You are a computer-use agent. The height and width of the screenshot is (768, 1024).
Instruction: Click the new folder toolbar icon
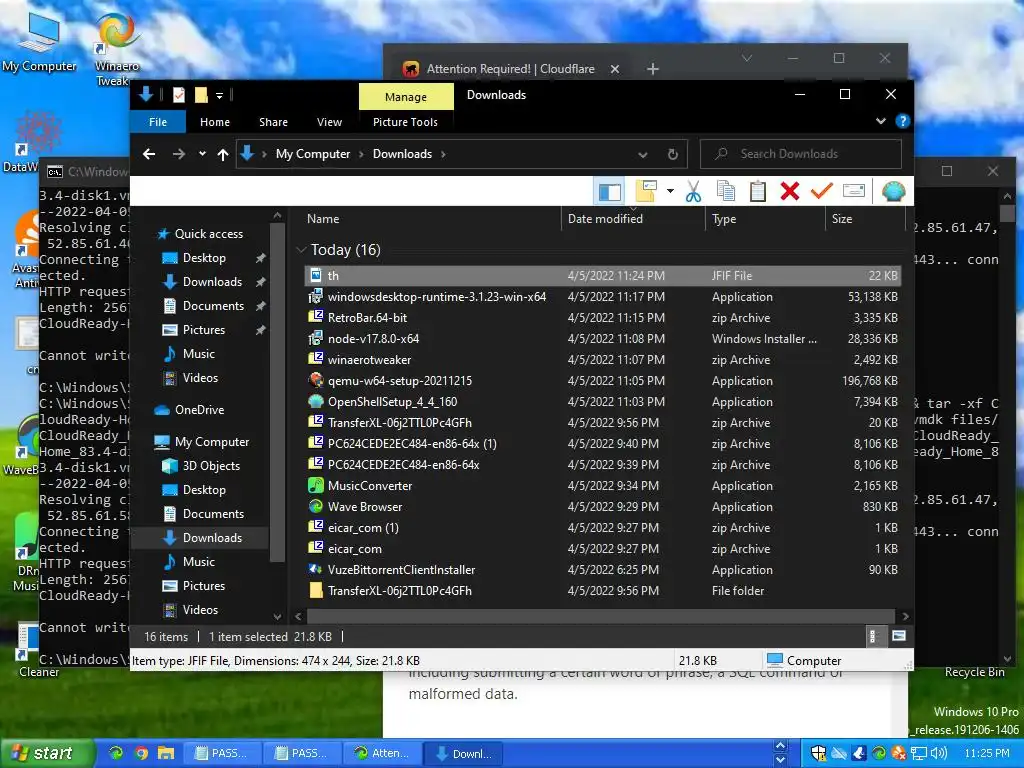[x=646, y=191]
